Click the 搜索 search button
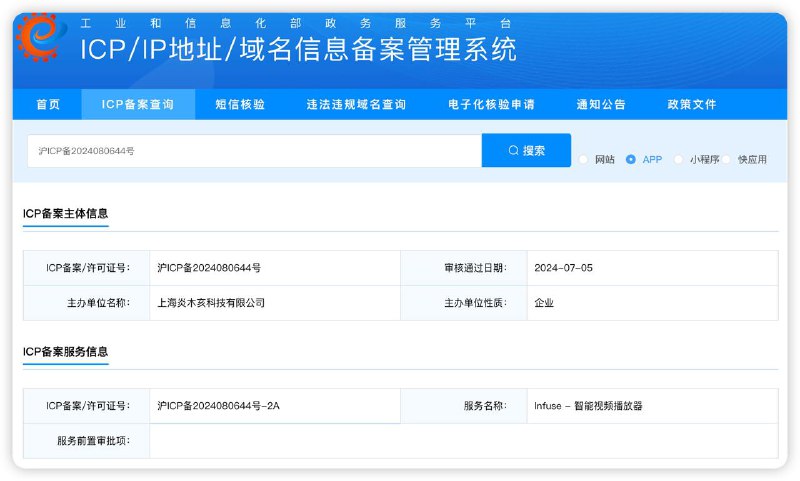 (526, 150)
